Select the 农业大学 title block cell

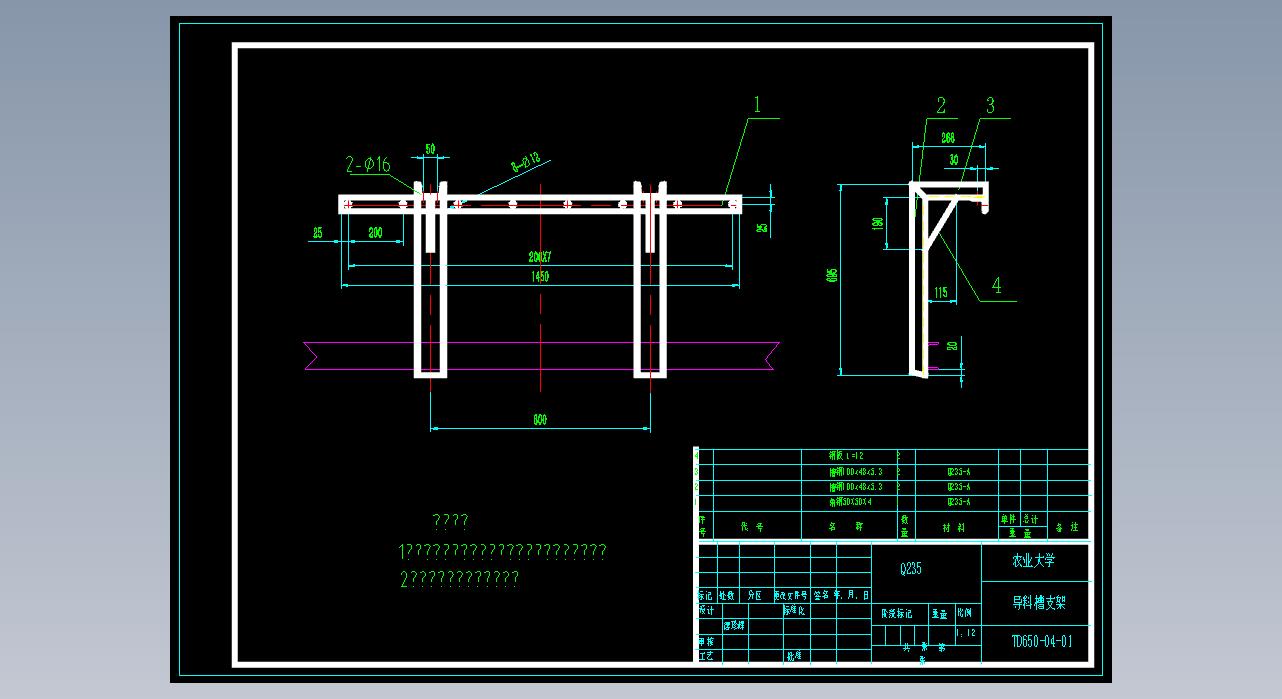tap(1034, 561)
